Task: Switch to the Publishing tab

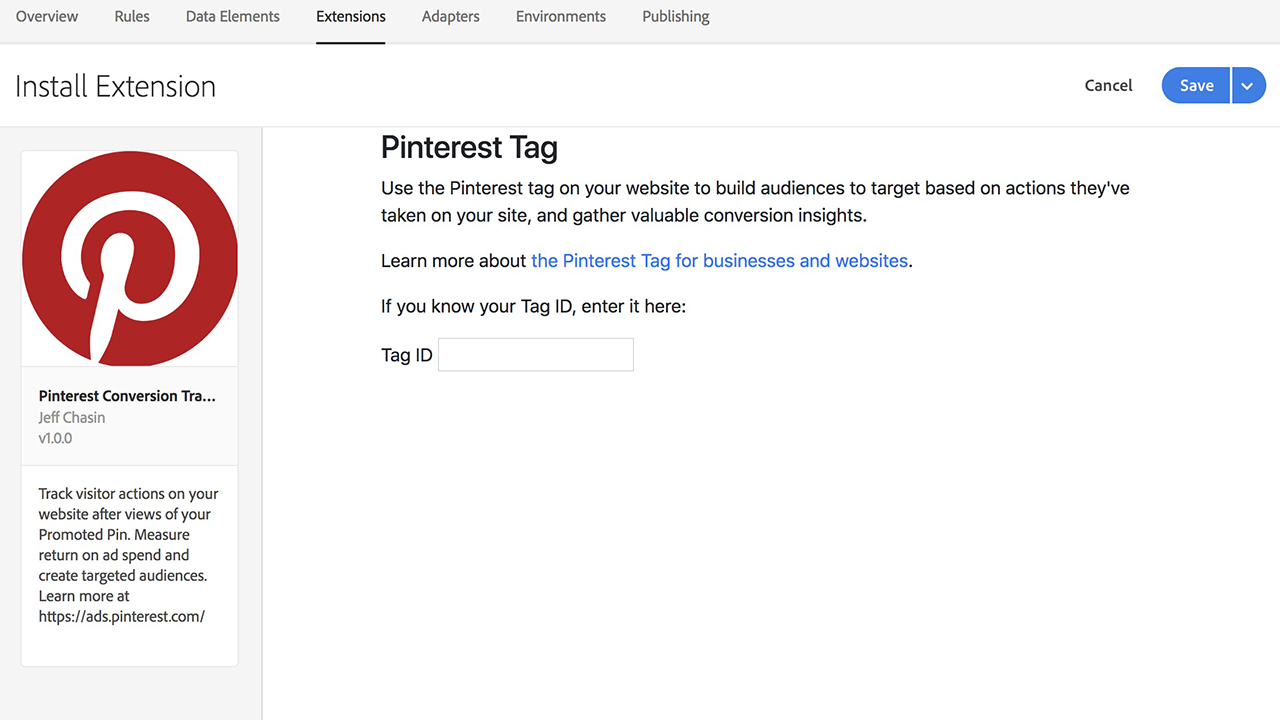Action: (x=675, y=17)
